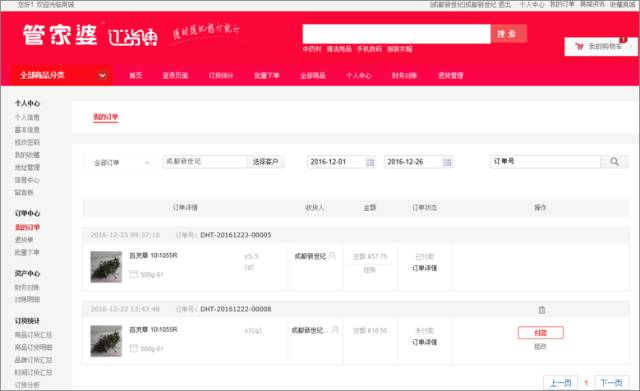Focus the 订单号 search input
This screenshot has width=640, height=391.
click(545, 162)
